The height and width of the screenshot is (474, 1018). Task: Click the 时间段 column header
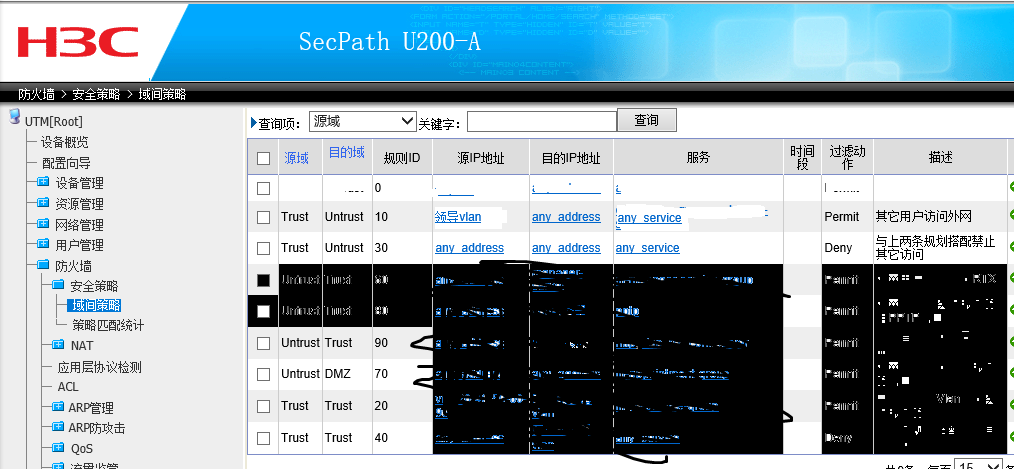point(802,158)
